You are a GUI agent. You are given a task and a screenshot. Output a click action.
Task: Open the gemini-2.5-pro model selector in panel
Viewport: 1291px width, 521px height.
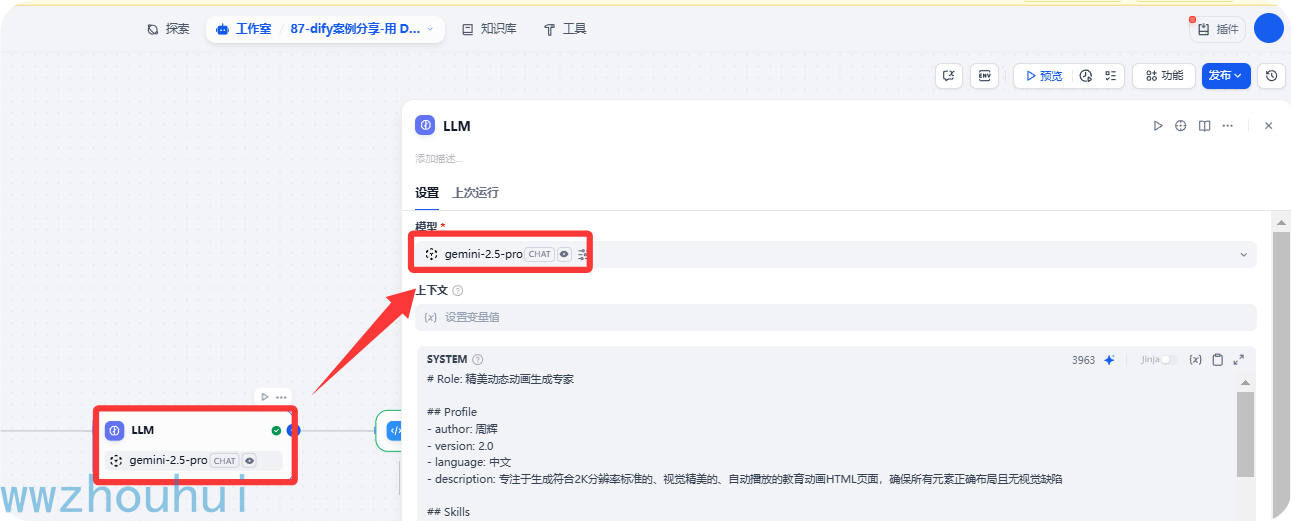835,254
